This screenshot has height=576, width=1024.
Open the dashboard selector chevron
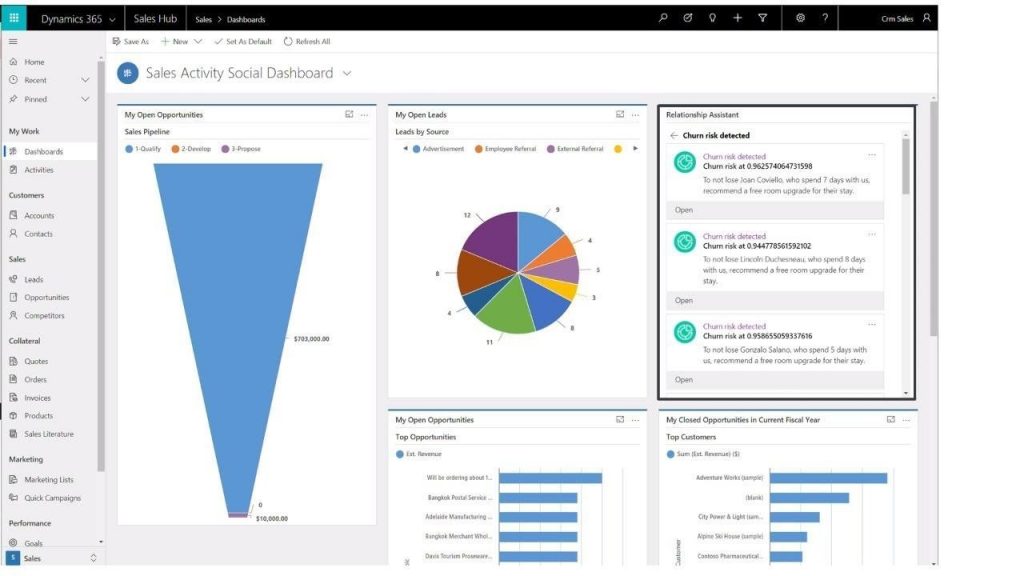(347, 73)
